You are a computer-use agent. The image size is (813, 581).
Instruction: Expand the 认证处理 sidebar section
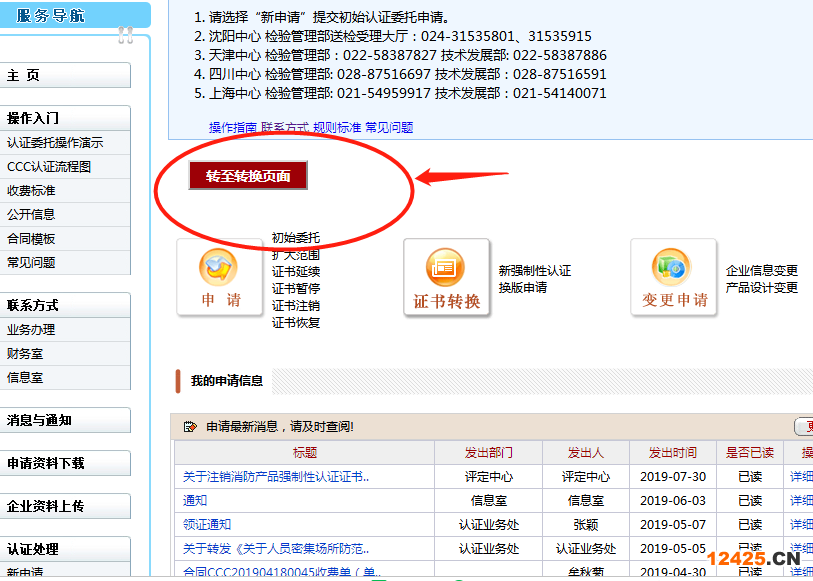[65, 549]
